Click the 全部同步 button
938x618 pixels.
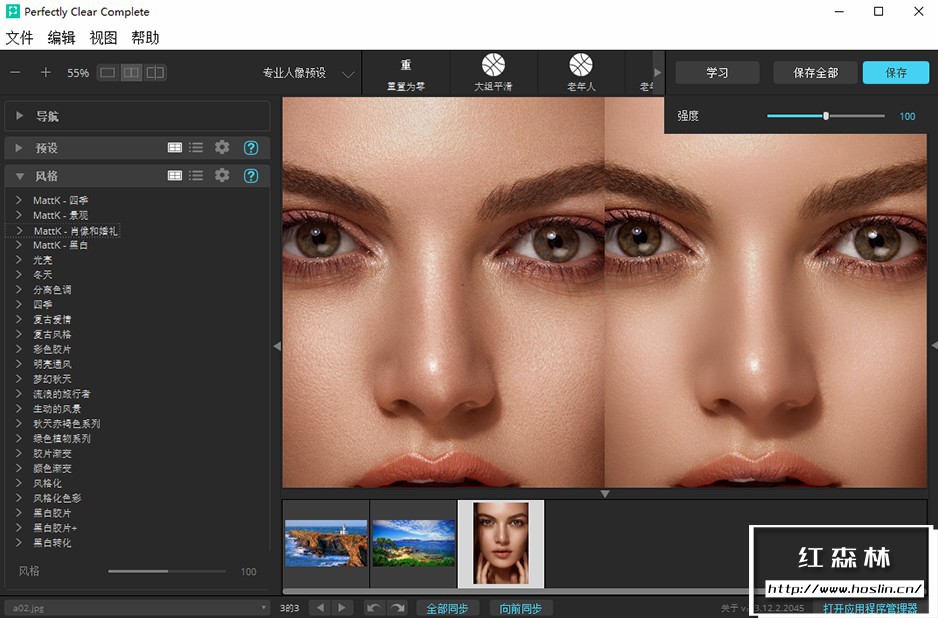point(447,608)
